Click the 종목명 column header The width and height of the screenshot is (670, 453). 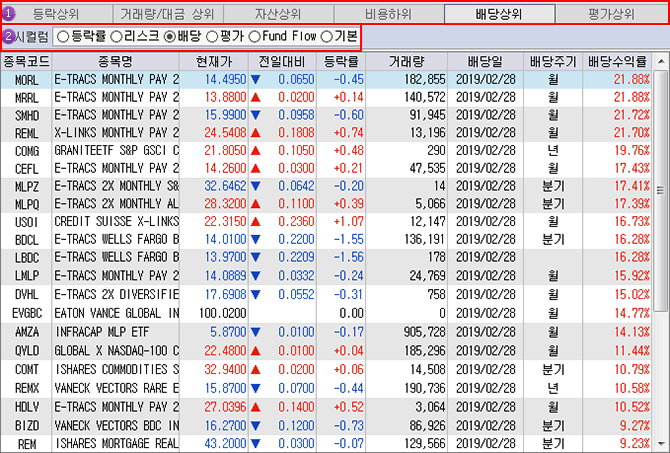tap(115, 62)
